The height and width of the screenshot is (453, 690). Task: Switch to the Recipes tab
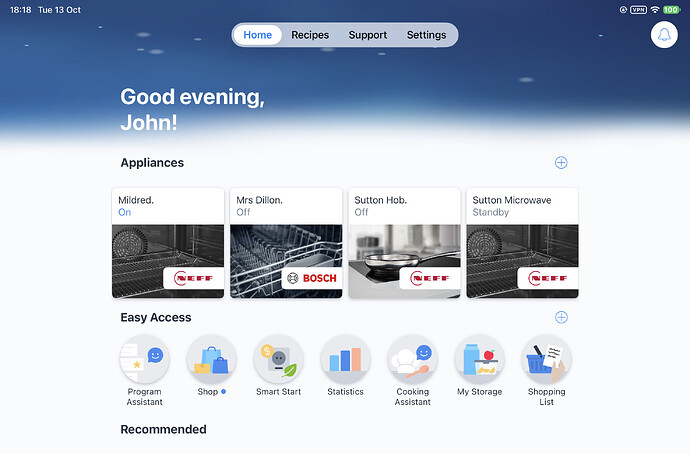[310, 35]
